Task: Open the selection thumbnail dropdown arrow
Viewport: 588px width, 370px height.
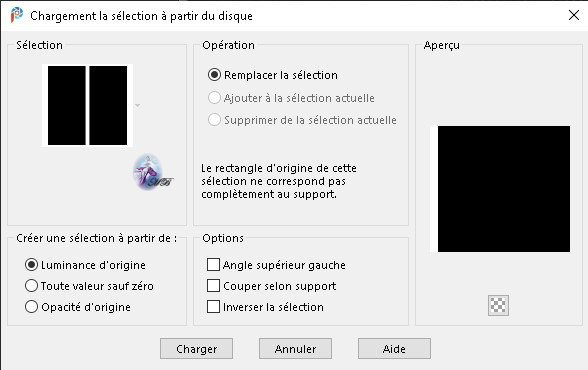Action: (138, 105)
